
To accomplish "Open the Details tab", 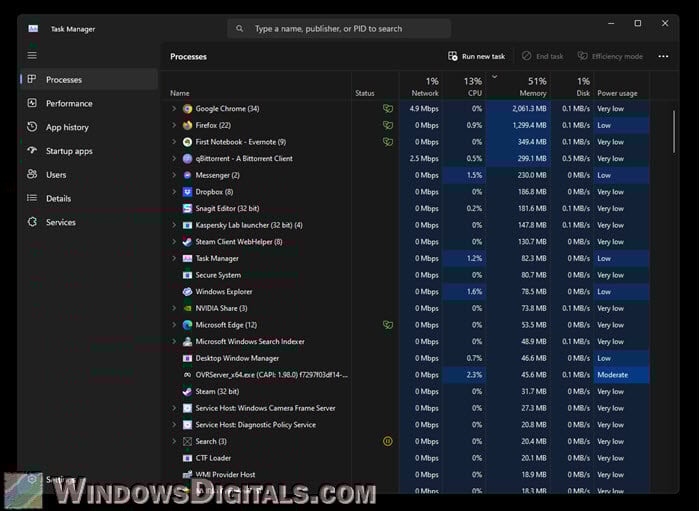I will [89, 198].
